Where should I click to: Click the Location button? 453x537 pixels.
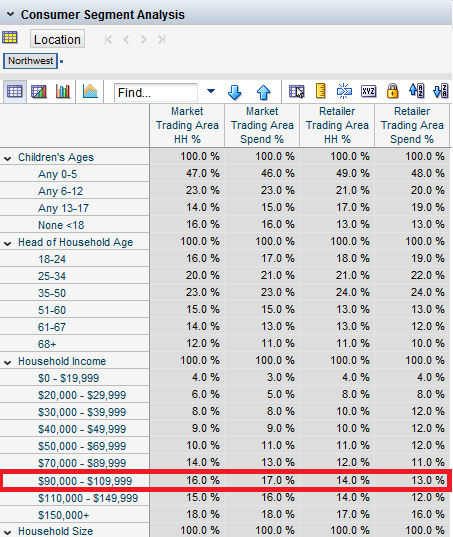click(58, 39)
